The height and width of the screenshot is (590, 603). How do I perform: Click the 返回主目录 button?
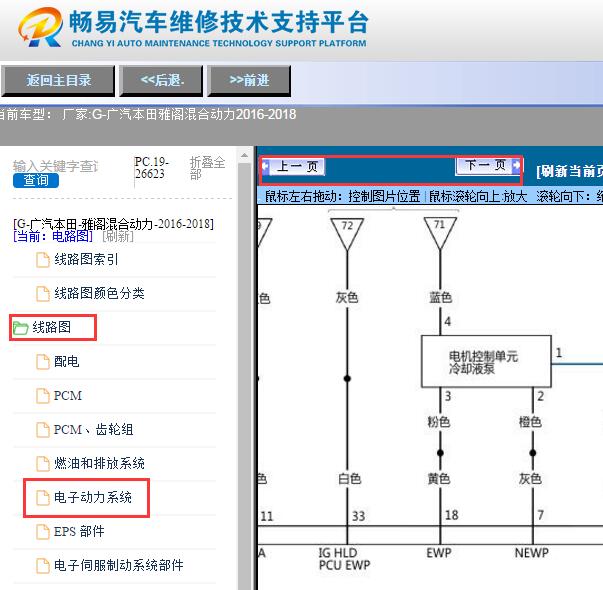click(x=58, y=80)
